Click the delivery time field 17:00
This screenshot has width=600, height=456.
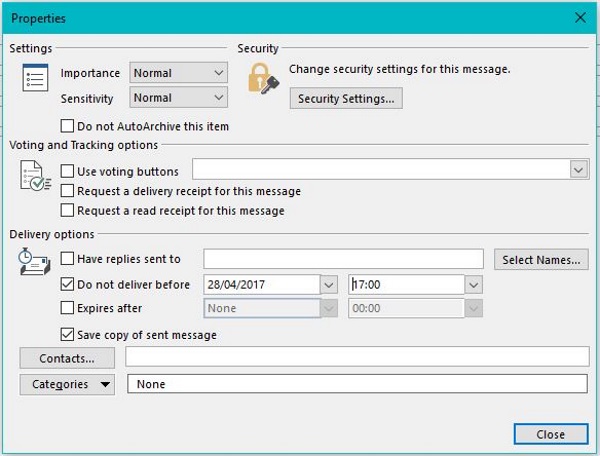[x=406, y=285]
